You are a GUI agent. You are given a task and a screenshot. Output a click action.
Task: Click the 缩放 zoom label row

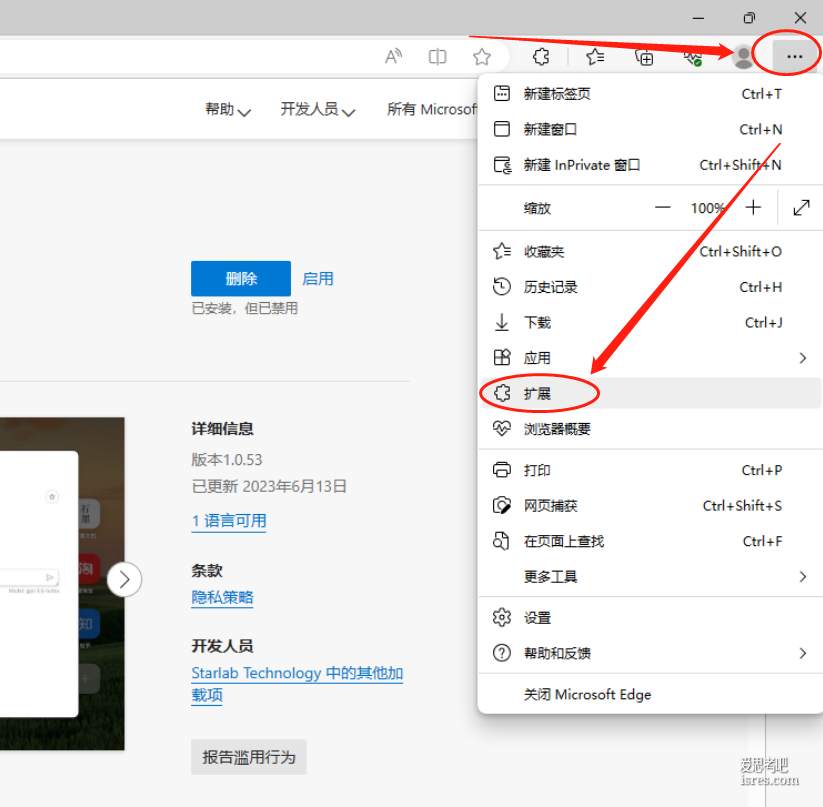[x=537, y=208]
